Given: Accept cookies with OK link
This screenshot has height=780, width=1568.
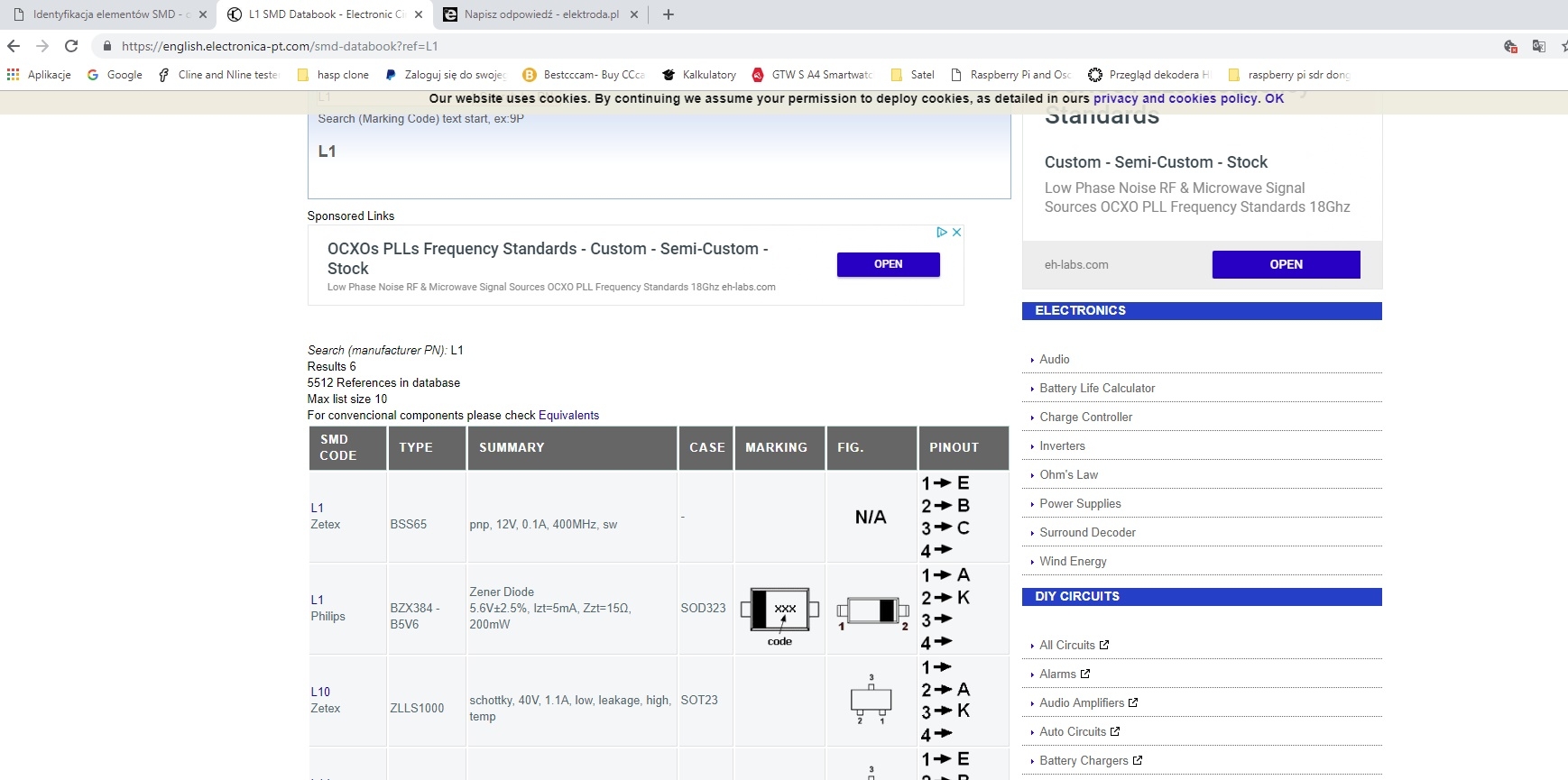Looking at the screenshot, I should click(1274, 98).
